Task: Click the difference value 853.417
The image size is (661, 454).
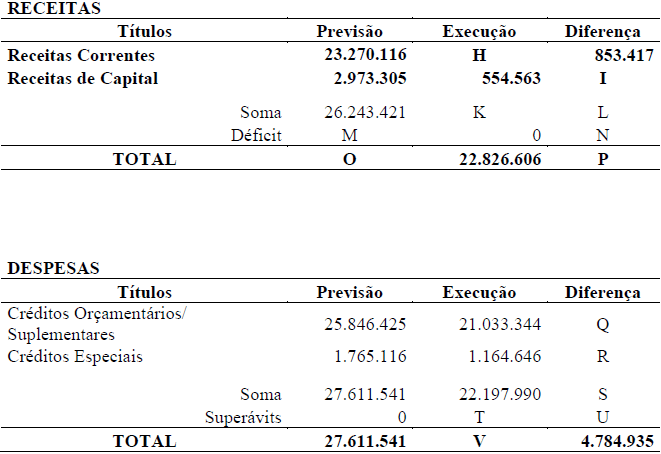Action: tap(617, 56)
